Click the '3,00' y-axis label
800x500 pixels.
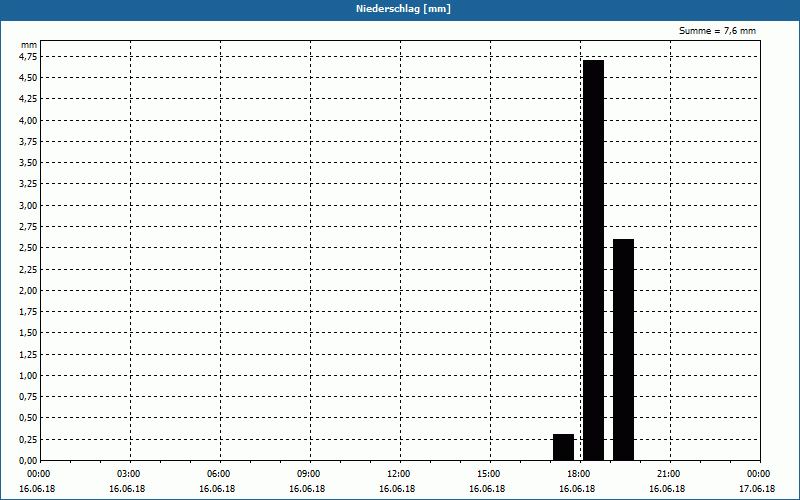(x=28, y=206)
